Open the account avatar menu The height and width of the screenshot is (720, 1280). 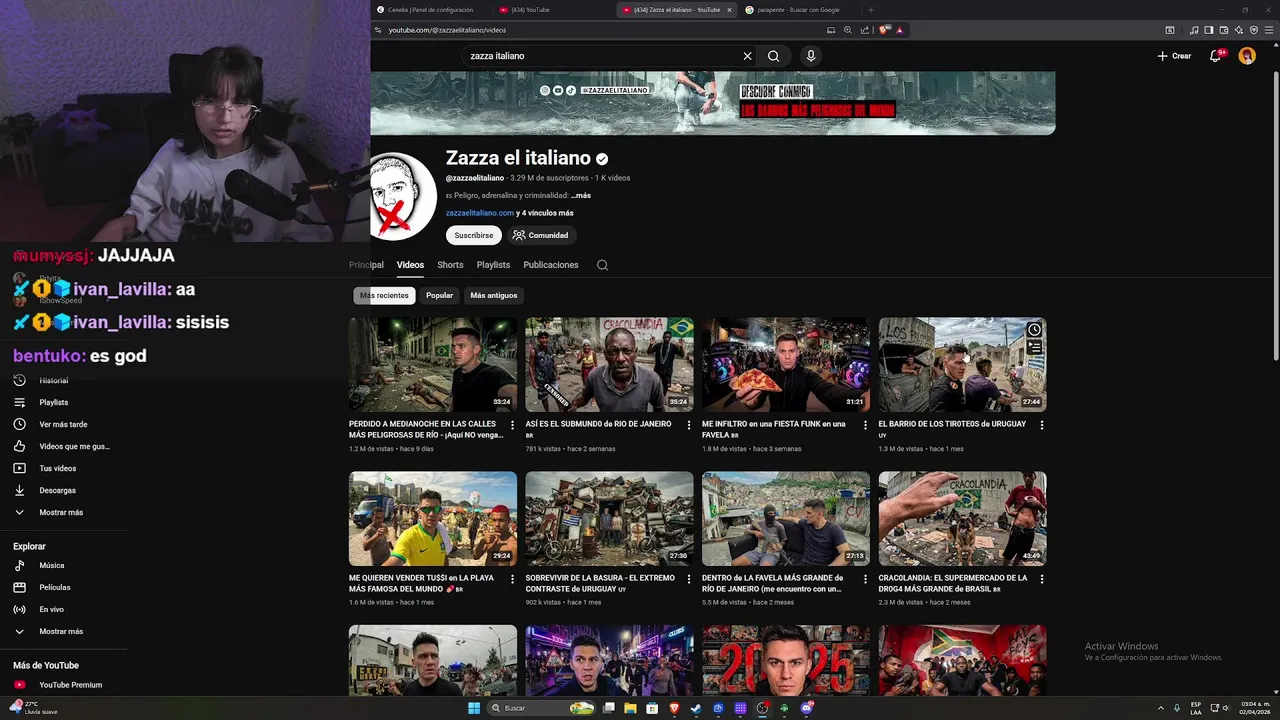(x=1247, y=56)
